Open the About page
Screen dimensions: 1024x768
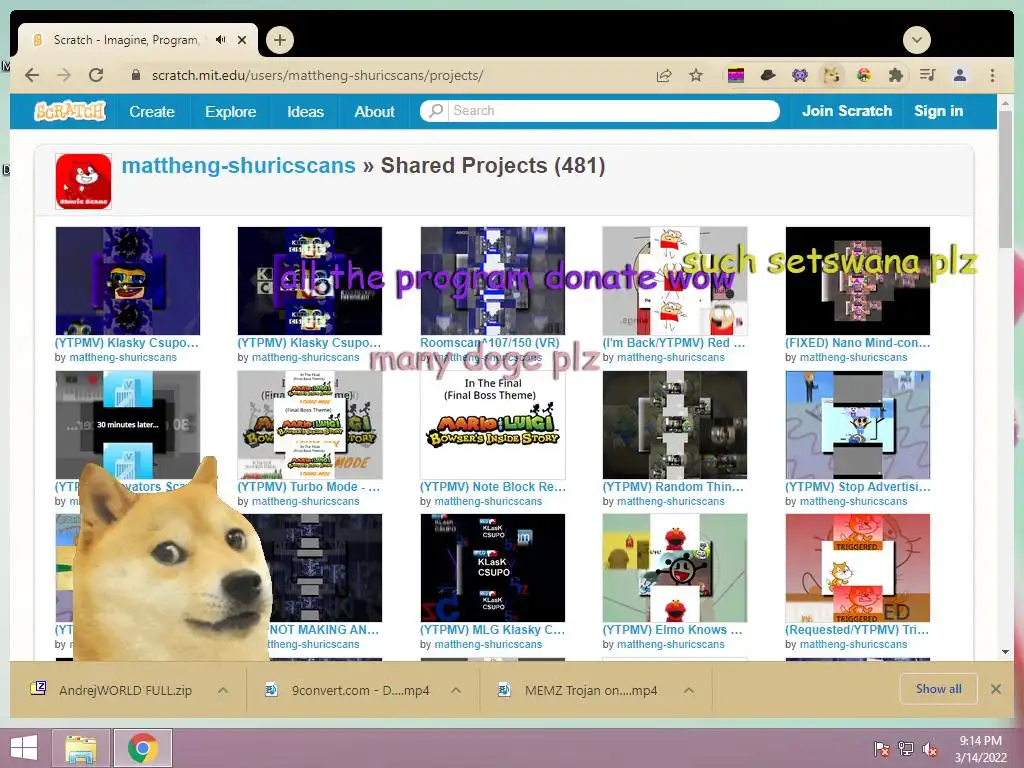(374, 112)
